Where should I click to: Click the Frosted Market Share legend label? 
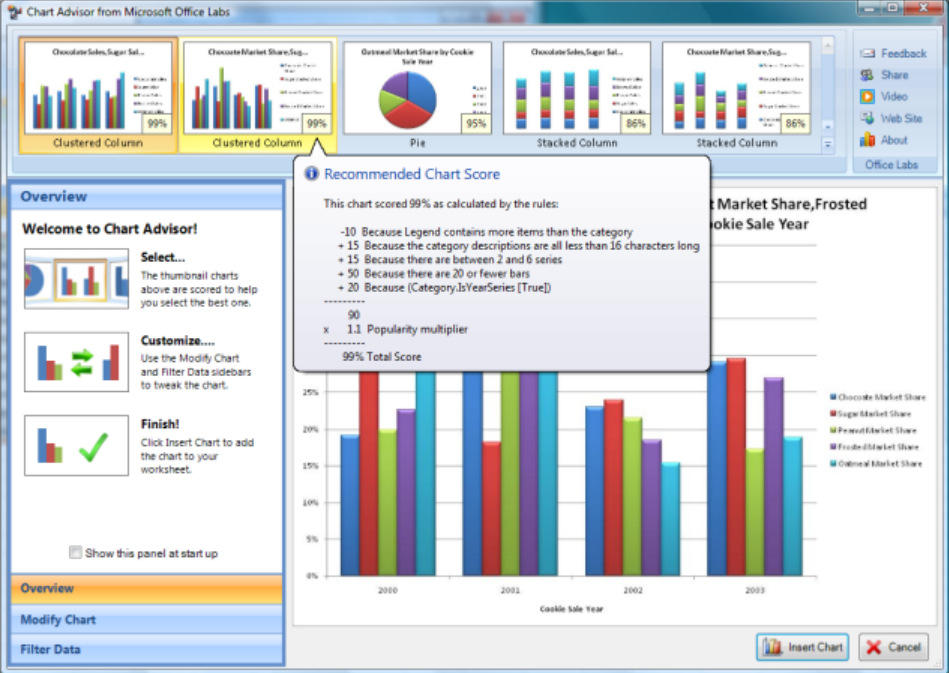pyautogui.click(x=878, y=447)
